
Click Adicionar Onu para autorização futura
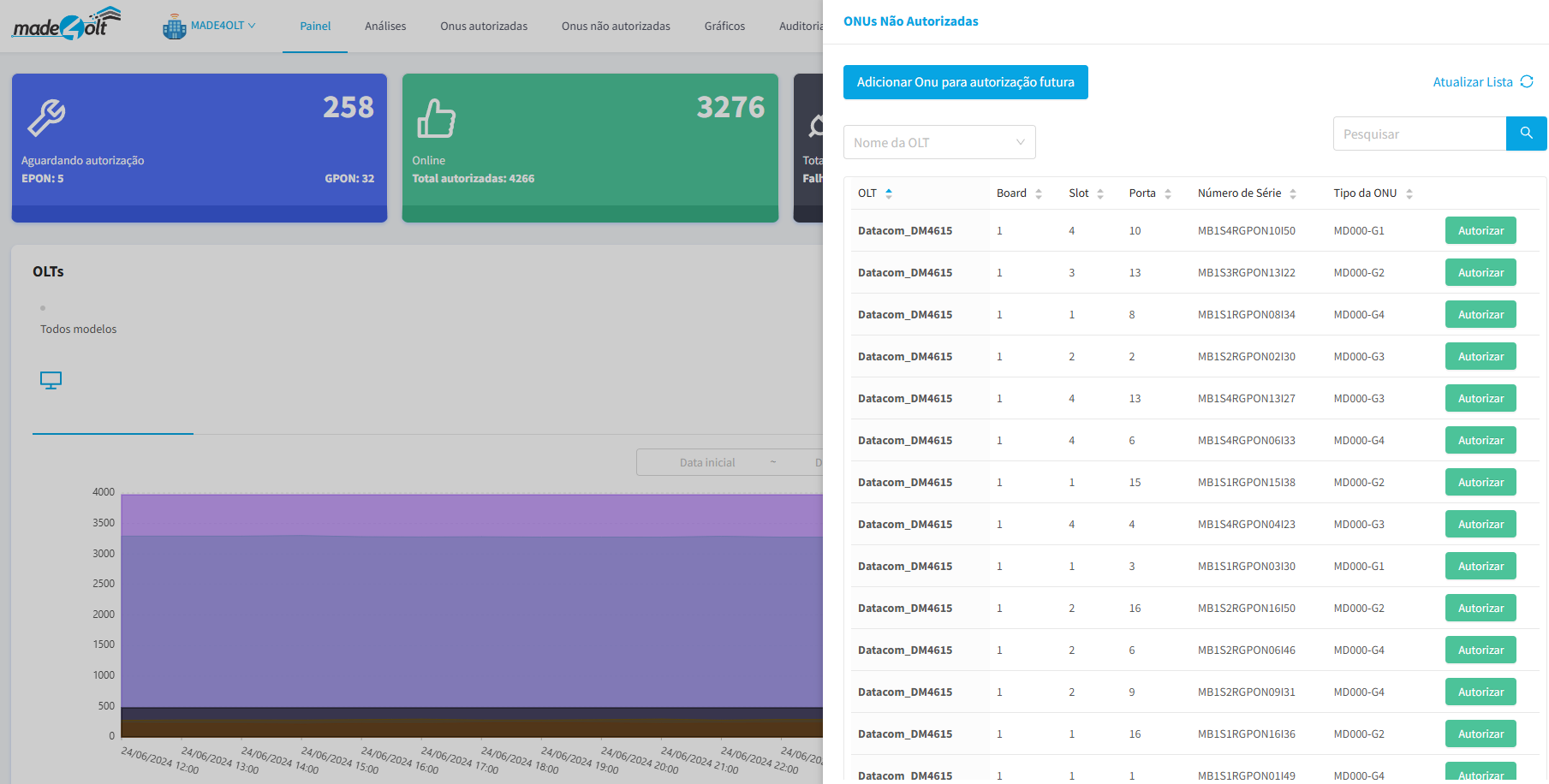pos(966,82)
